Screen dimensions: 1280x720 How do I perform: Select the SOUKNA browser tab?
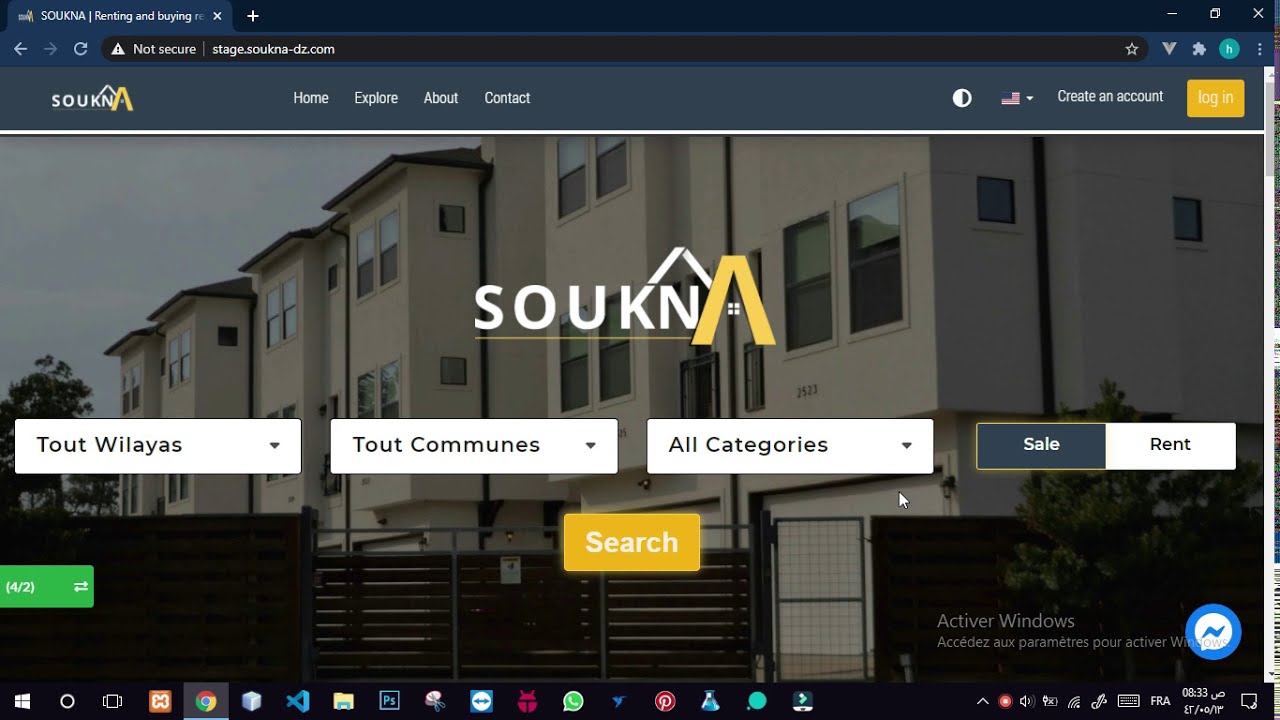click(120, 16)
